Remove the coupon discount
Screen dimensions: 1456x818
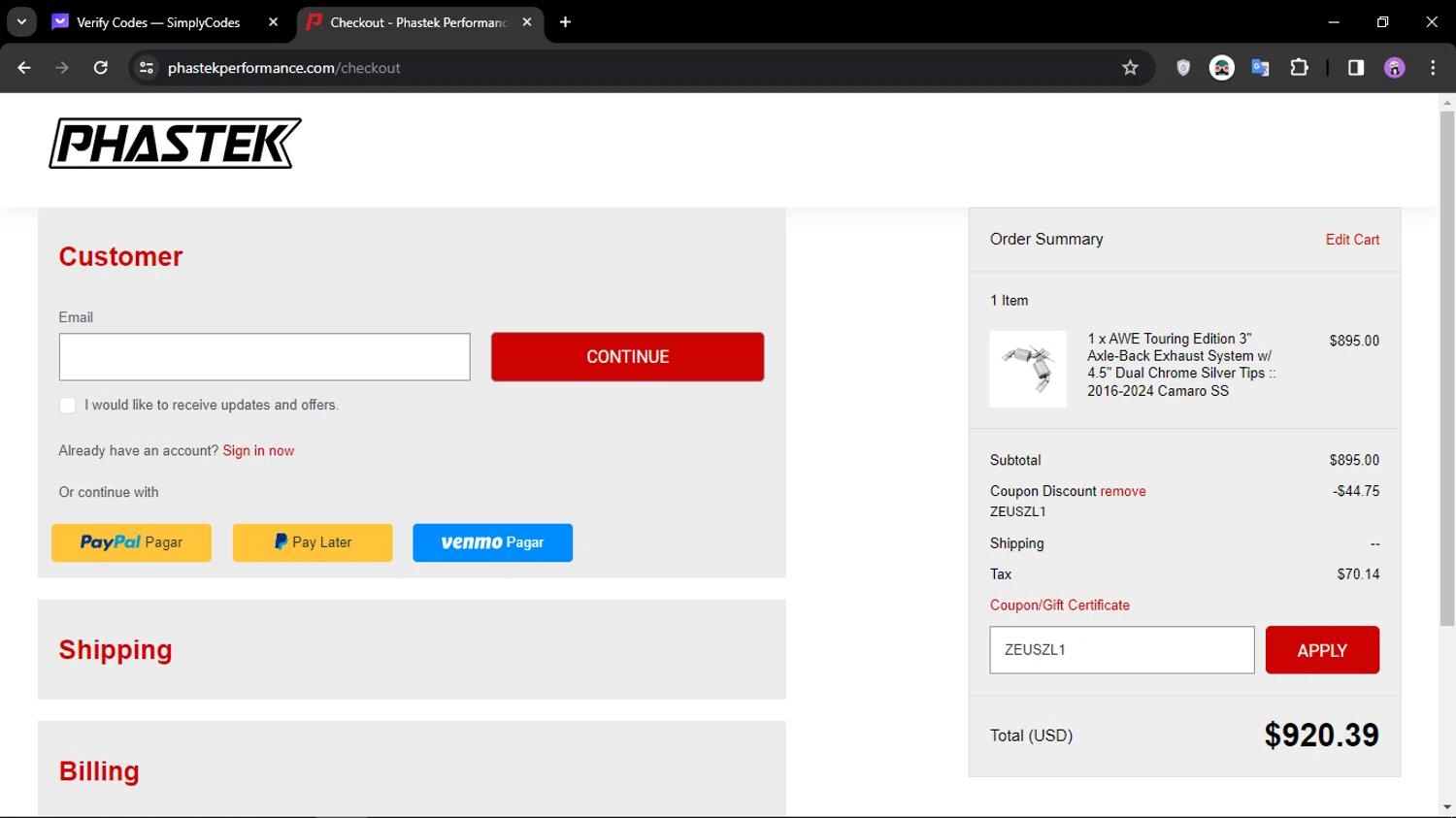pos(1123,491)
